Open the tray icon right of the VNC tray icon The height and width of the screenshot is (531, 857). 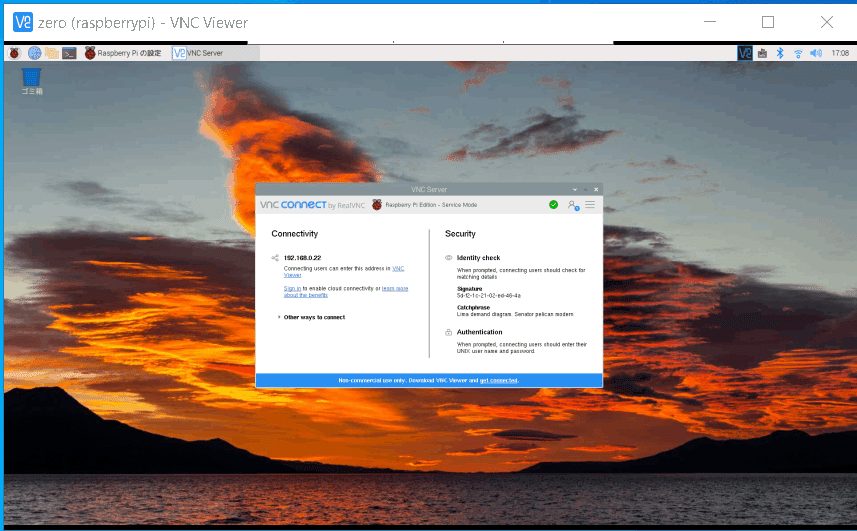pos(763,53)
